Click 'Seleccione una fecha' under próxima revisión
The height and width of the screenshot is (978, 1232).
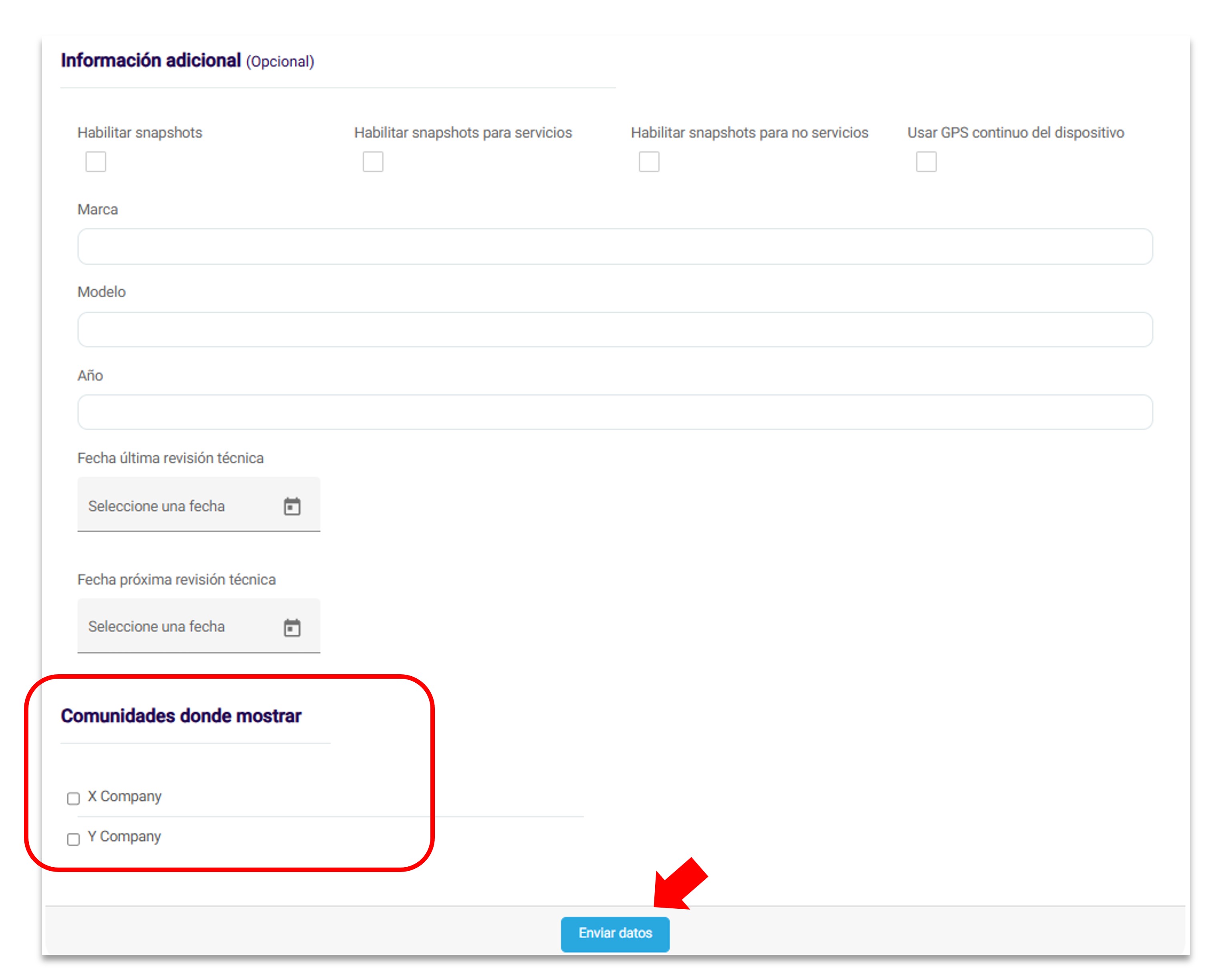pos(156,627)
